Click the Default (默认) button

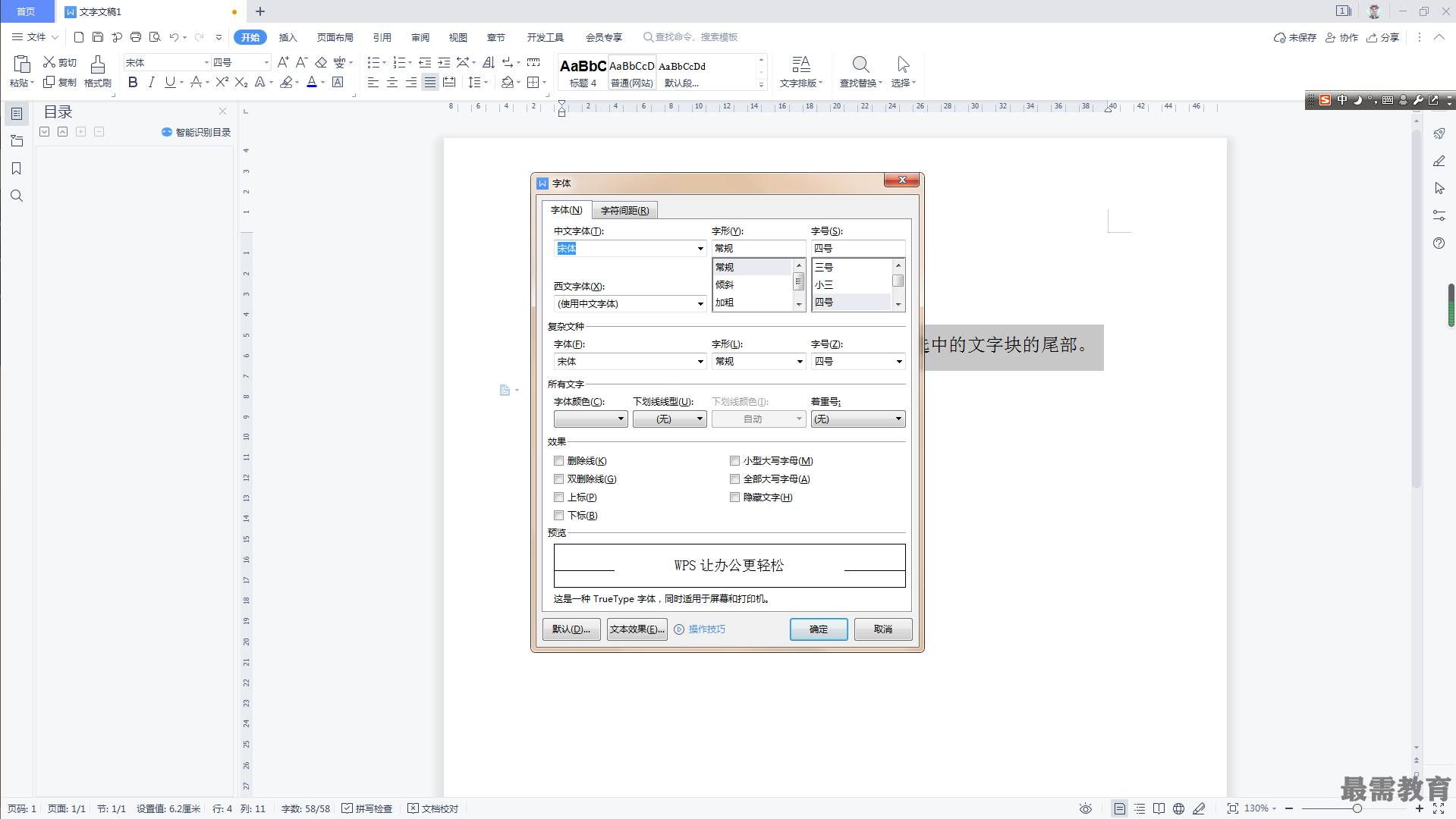pos(571,629)
